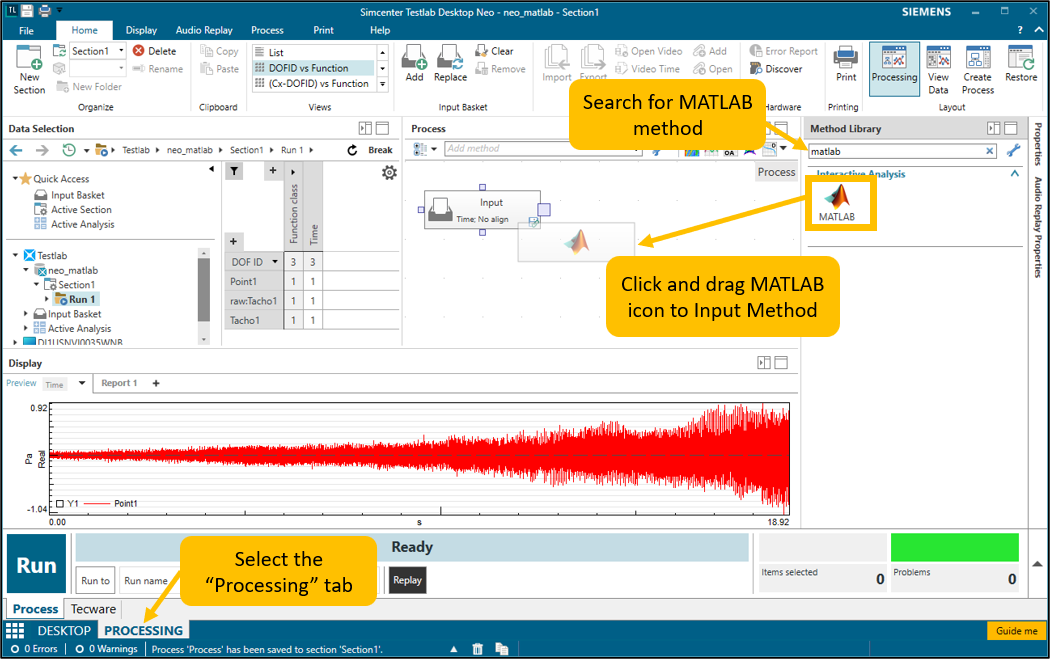The height and width of the screenshot is (659, 1051).
Task: Select the DOFID vs Function view
Action: 314,68
